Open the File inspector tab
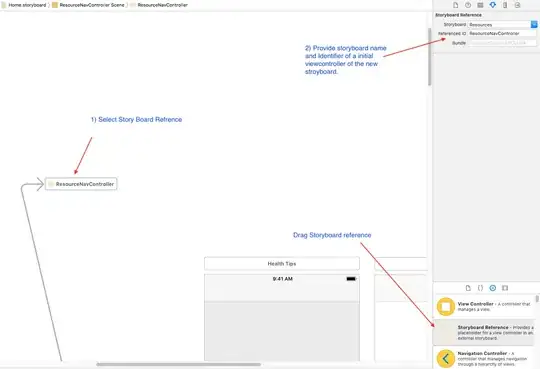Screen dimensions: 540x369 pos(455,5)
